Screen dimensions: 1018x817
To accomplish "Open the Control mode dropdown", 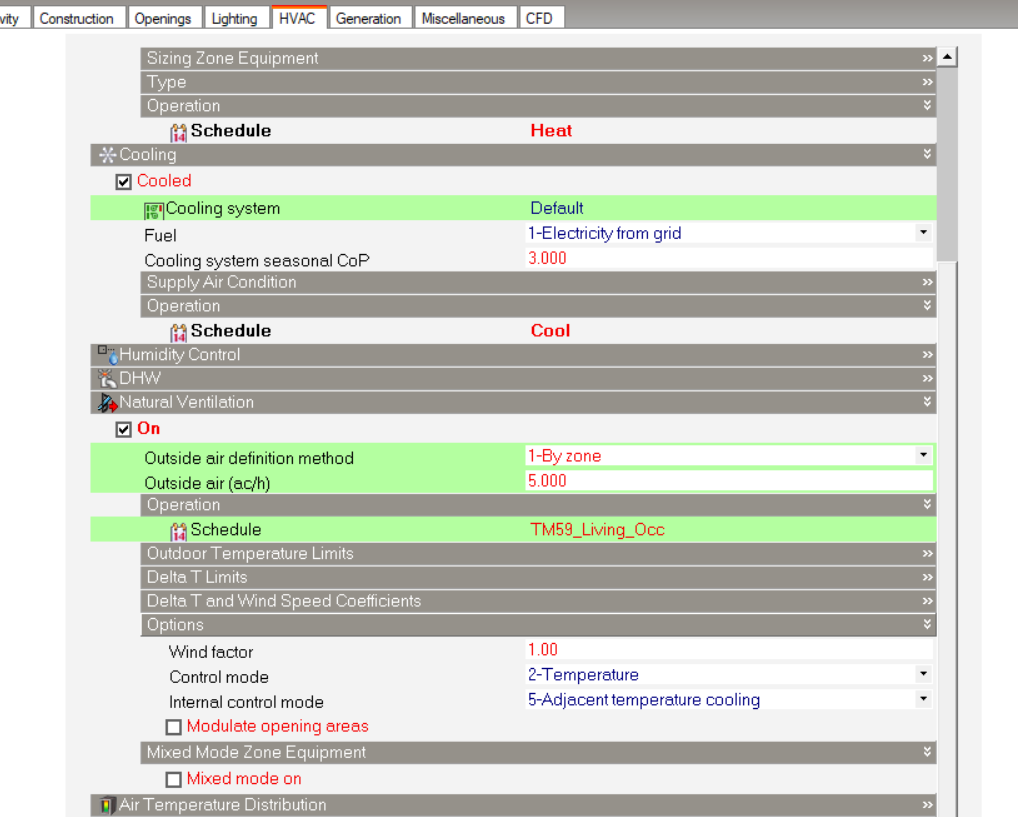I will 923,674.
